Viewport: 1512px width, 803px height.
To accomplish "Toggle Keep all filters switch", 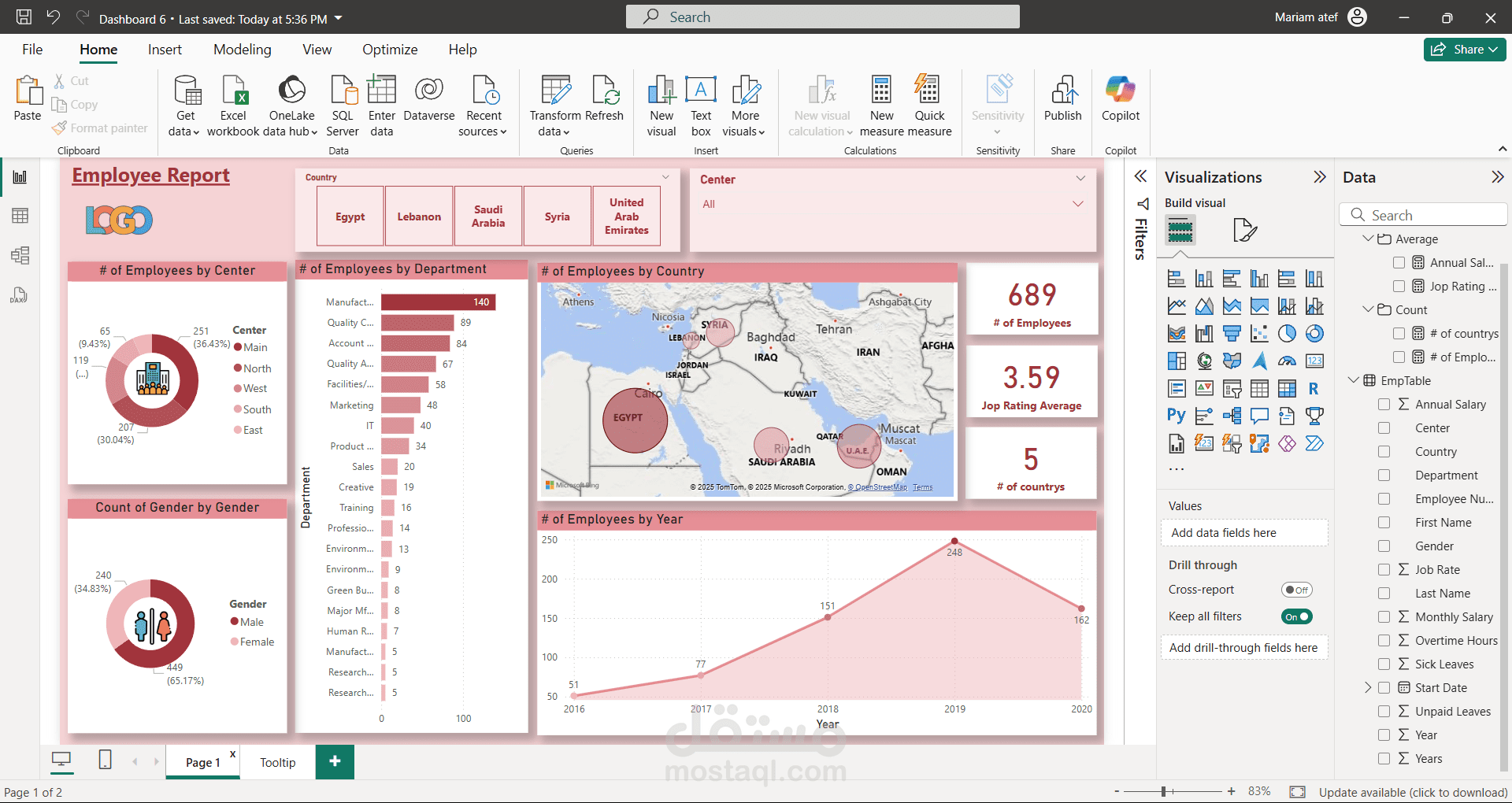I will pyautogui.click(x=1296, y=616).
